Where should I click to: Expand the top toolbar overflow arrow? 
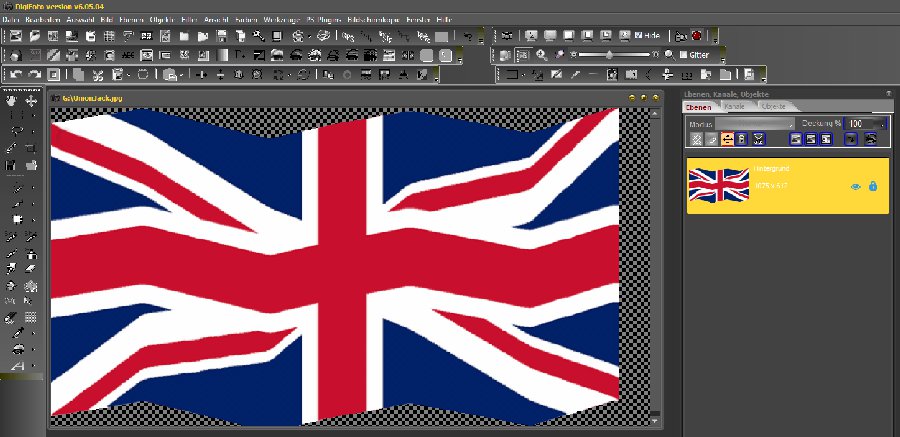point(482,36)
